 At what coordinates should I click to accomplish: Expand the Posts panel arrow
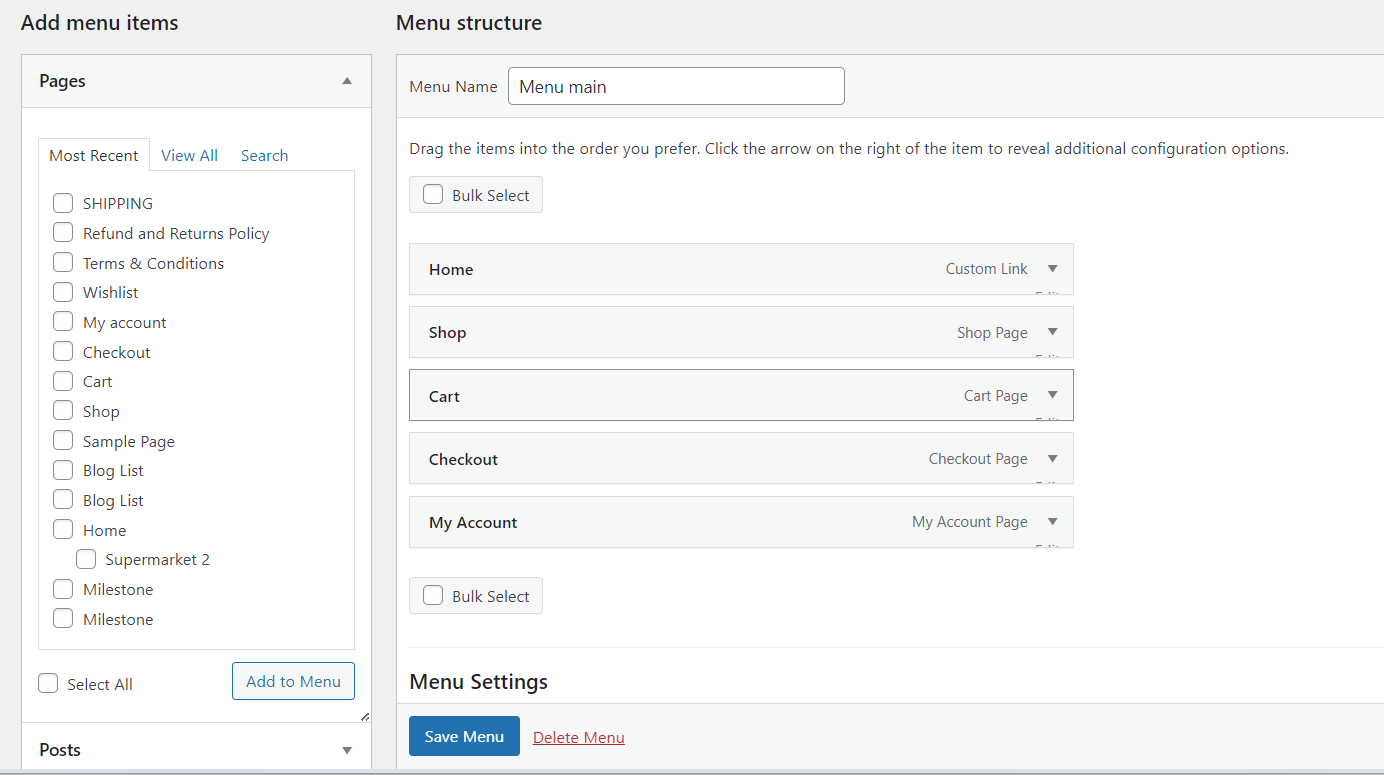[347, 750]
